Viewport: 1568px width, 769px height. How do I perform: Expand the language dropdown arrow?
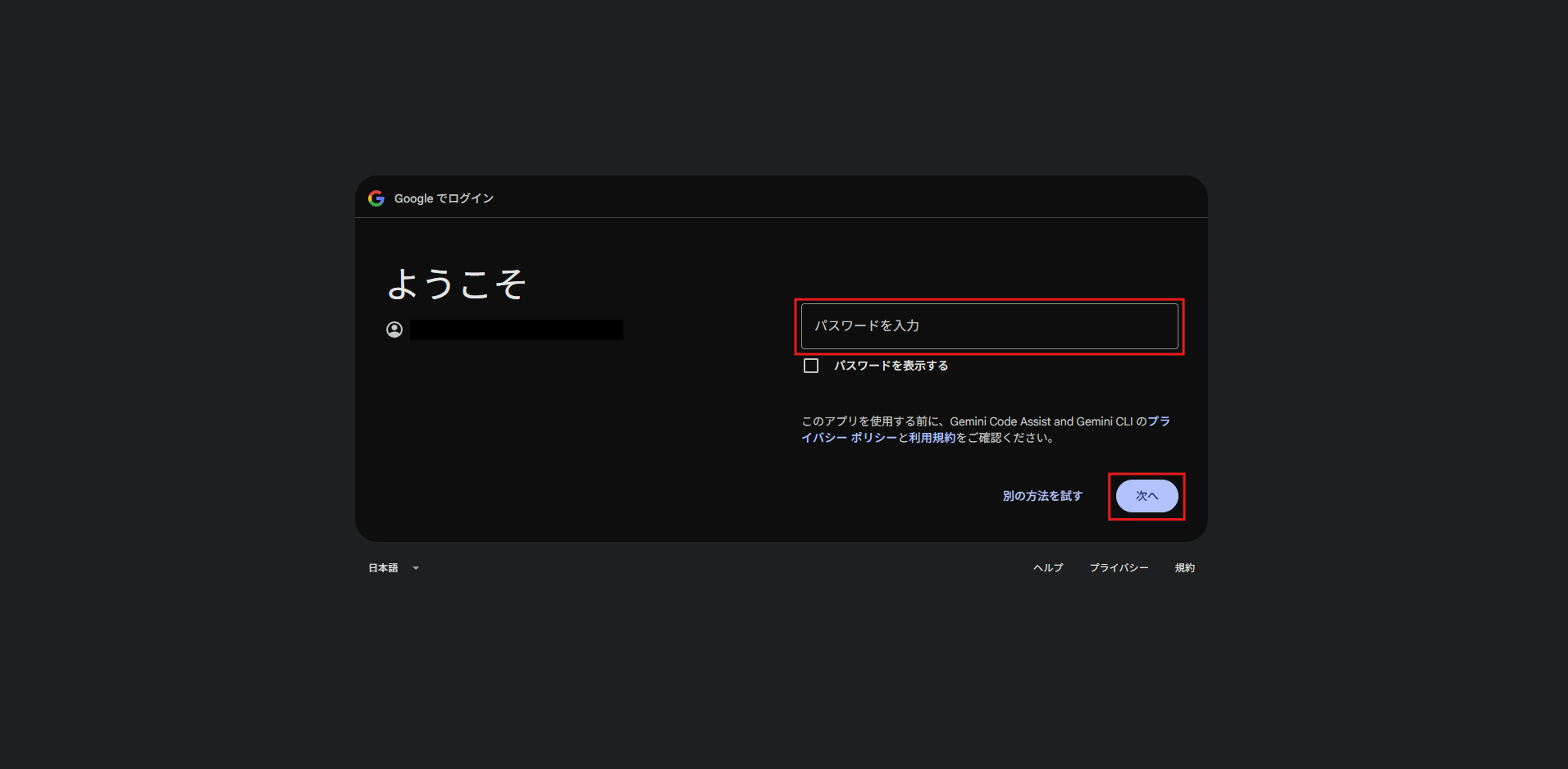(416, 568)
